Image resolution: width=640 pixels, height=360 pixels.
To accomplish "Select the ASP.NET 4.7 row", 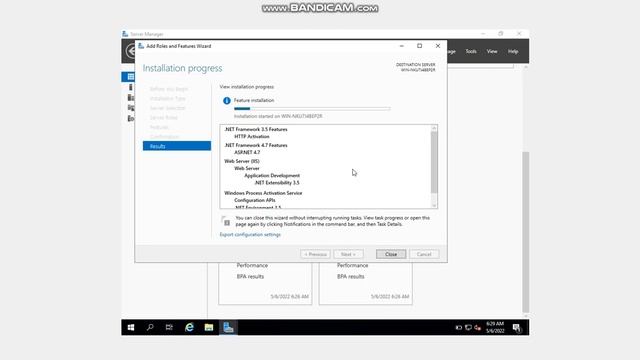I will point(247,153).
